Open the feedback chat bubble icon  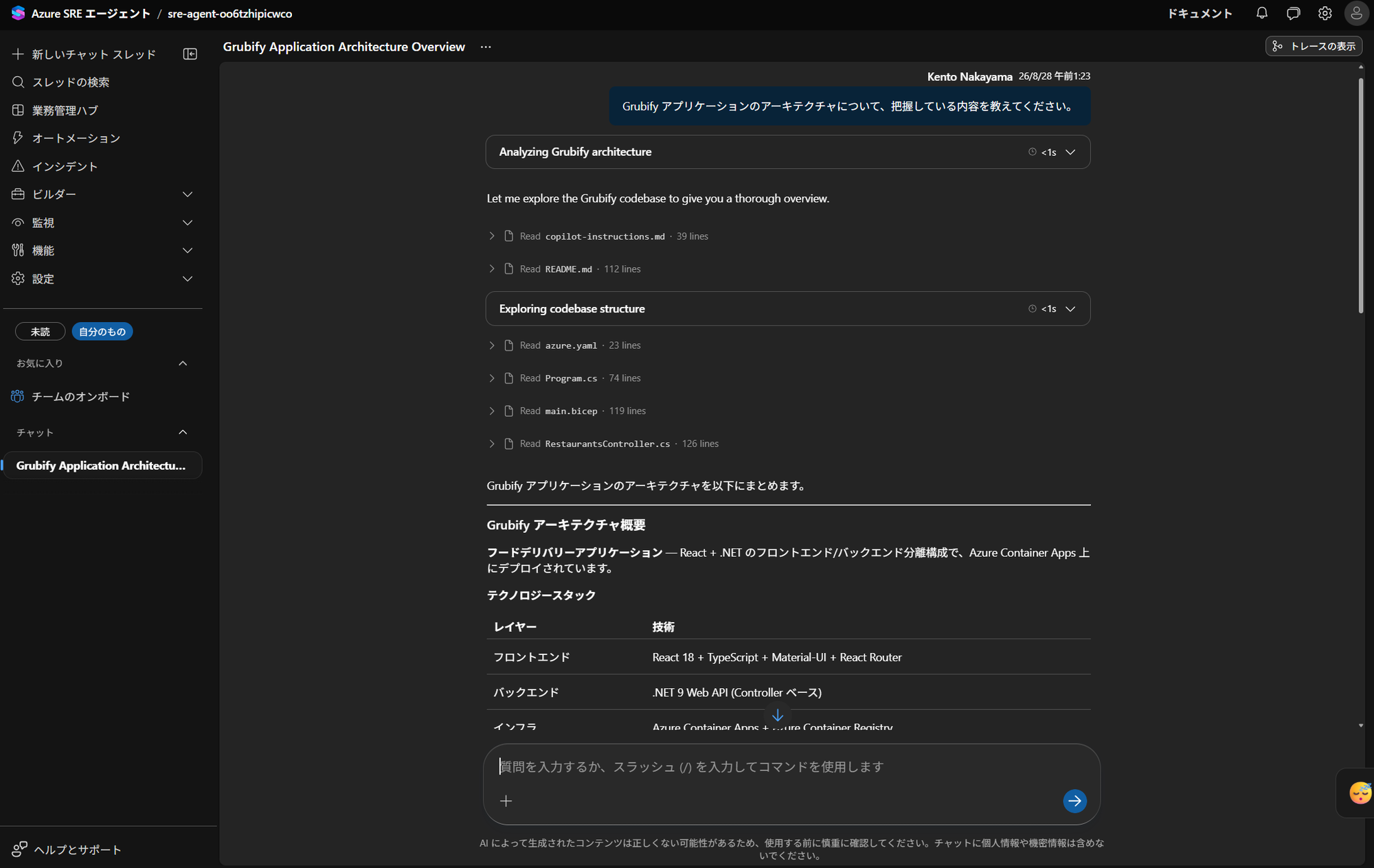click(x=1293, y=13)
